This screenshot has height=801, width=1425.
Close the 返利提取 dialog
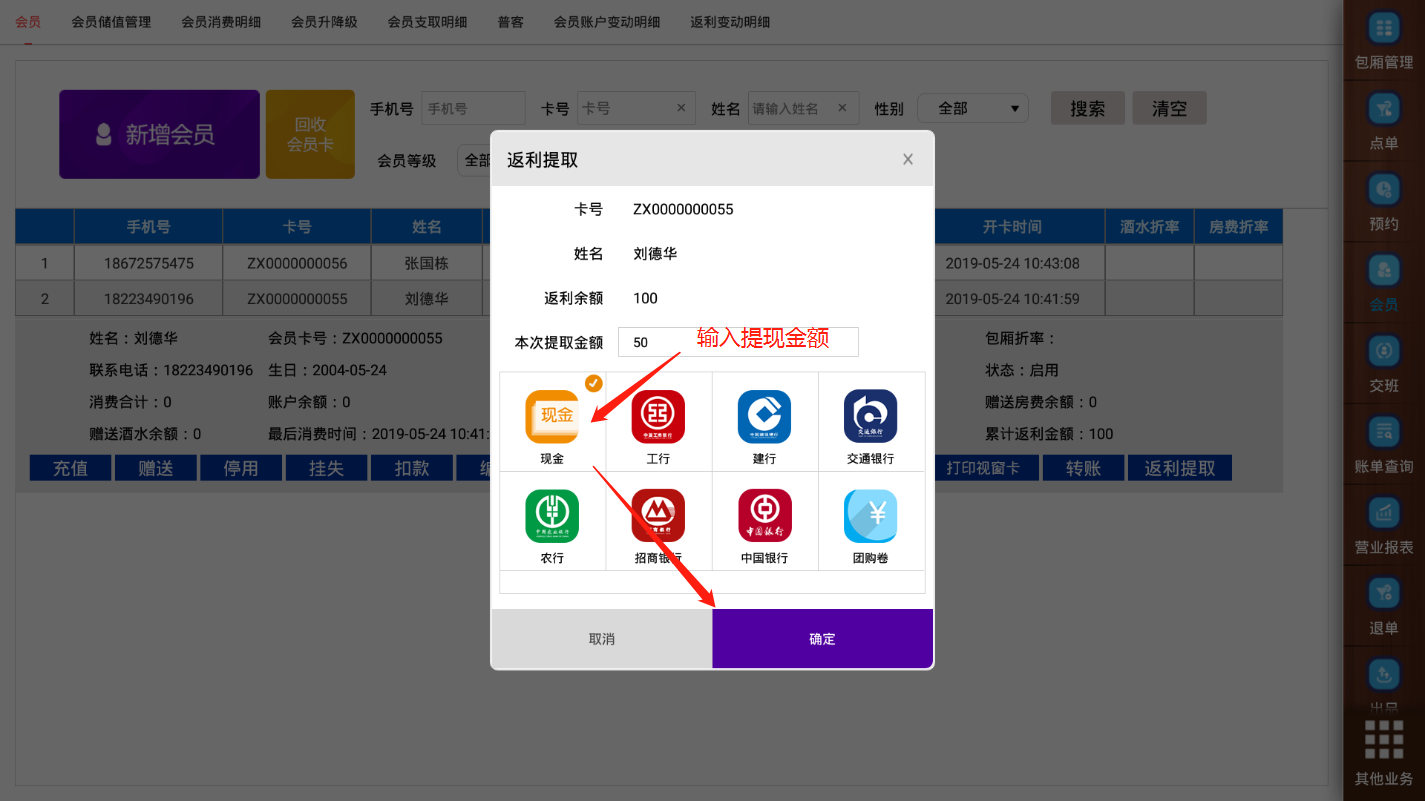908,159
